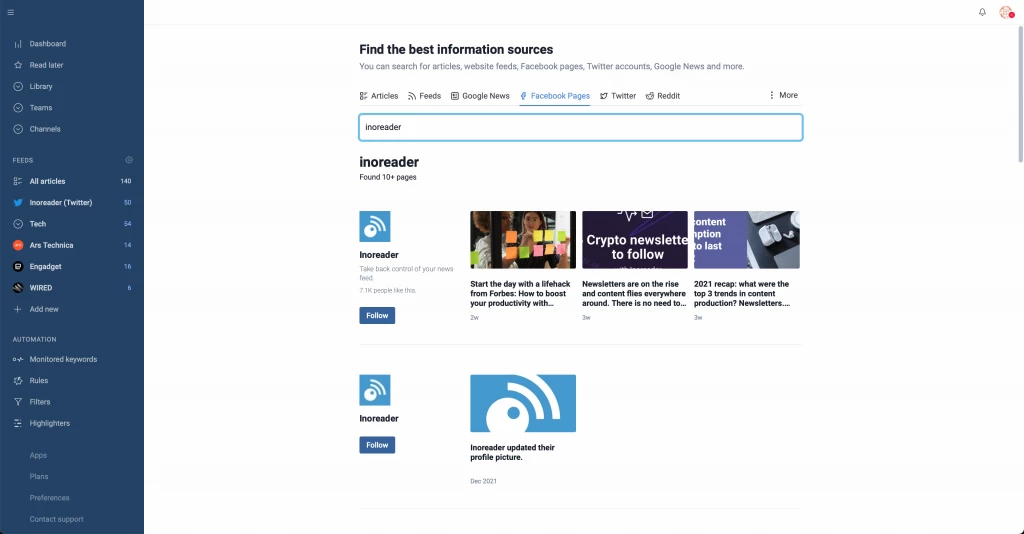
Task: Switch to Feeds search tab
Action: click(x=424, y=96)
